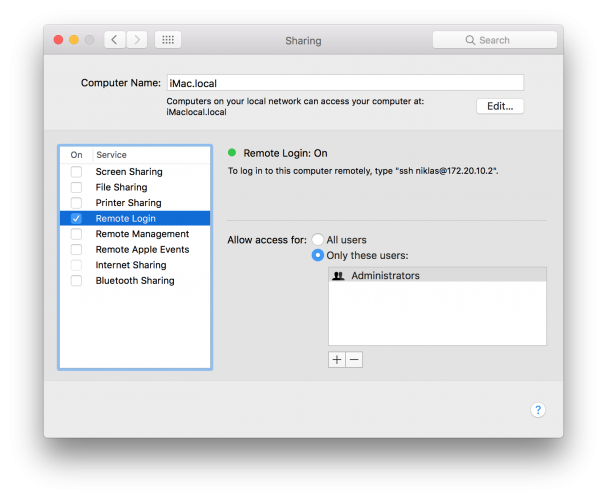Enable the File Sharing checkbox

[x=76, y=187]
